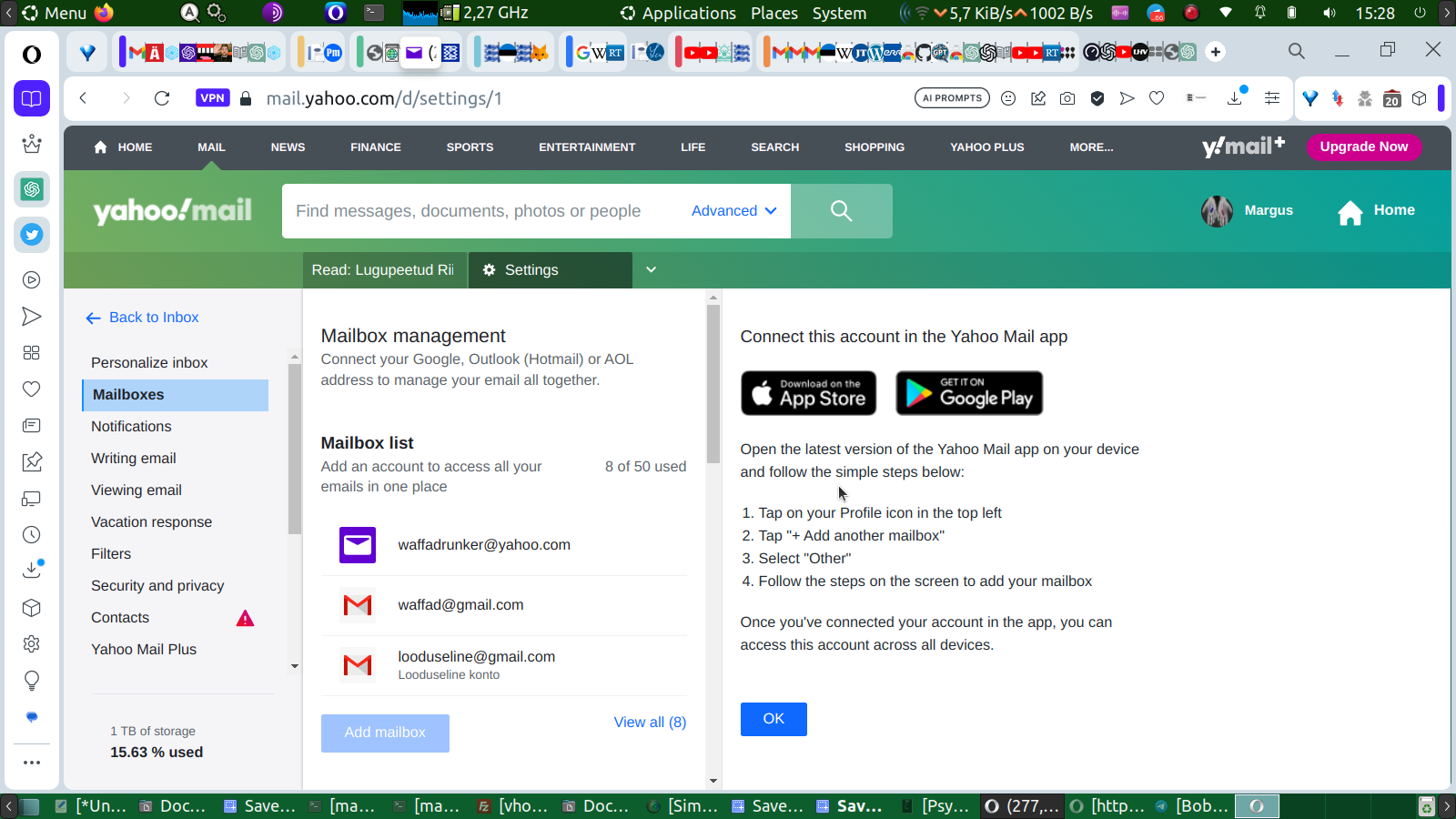The height and width of the screenshot is (819, 1456).
Task: Expand the tab list chevron beside Settings
Action: coord(652,270)
